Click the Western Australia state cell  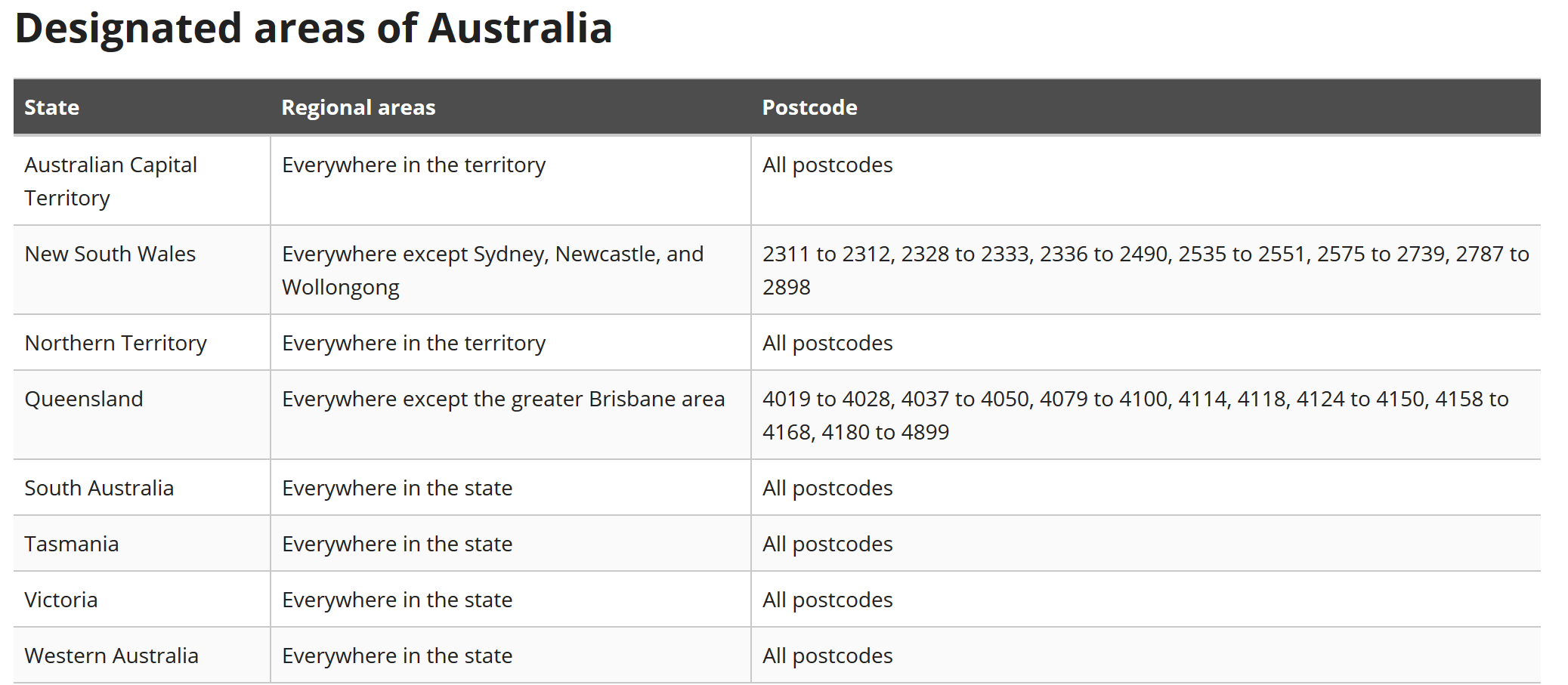tap(111, 656)
